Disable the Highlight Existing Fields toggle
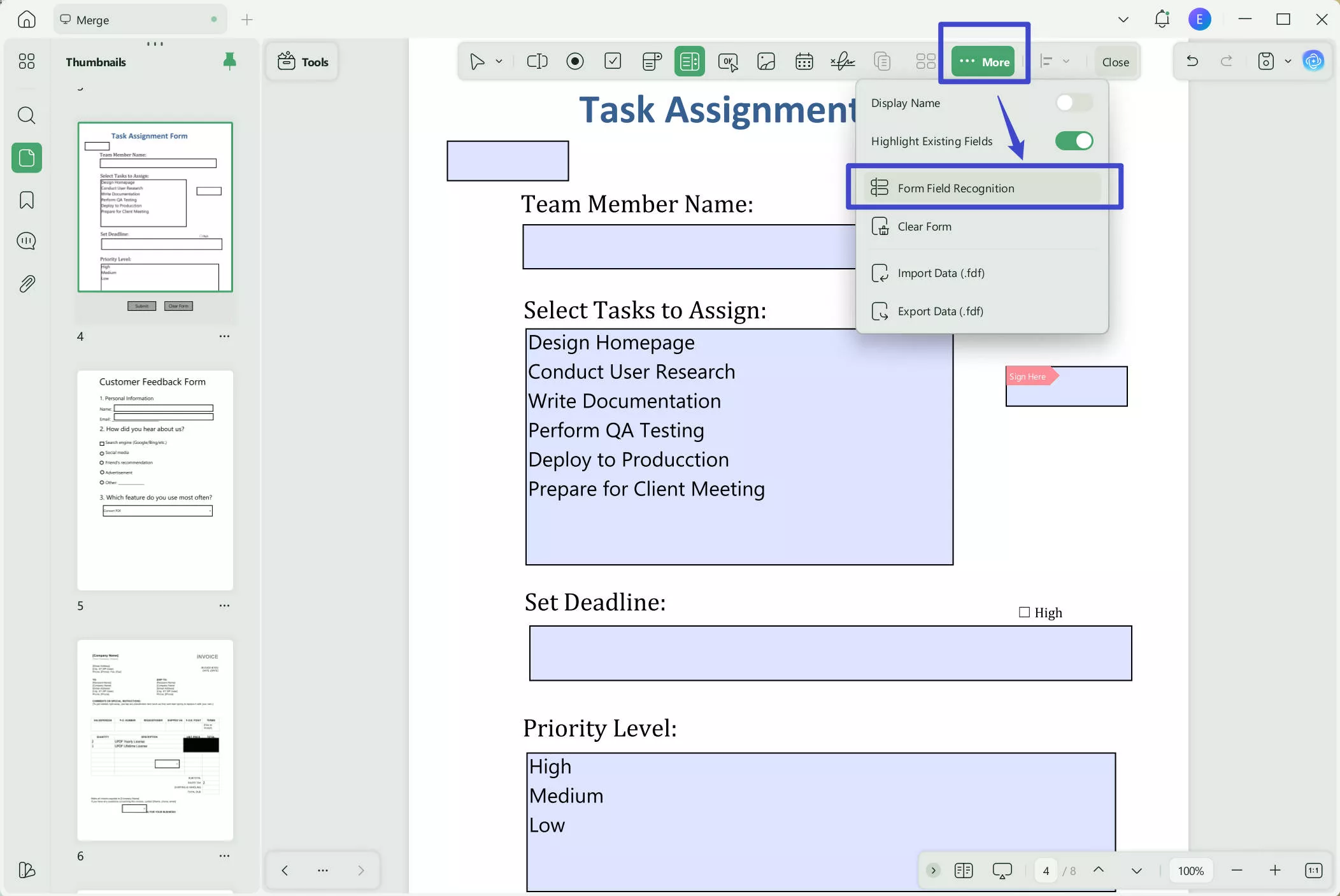1340x896 pixels. click(1074, 141)
